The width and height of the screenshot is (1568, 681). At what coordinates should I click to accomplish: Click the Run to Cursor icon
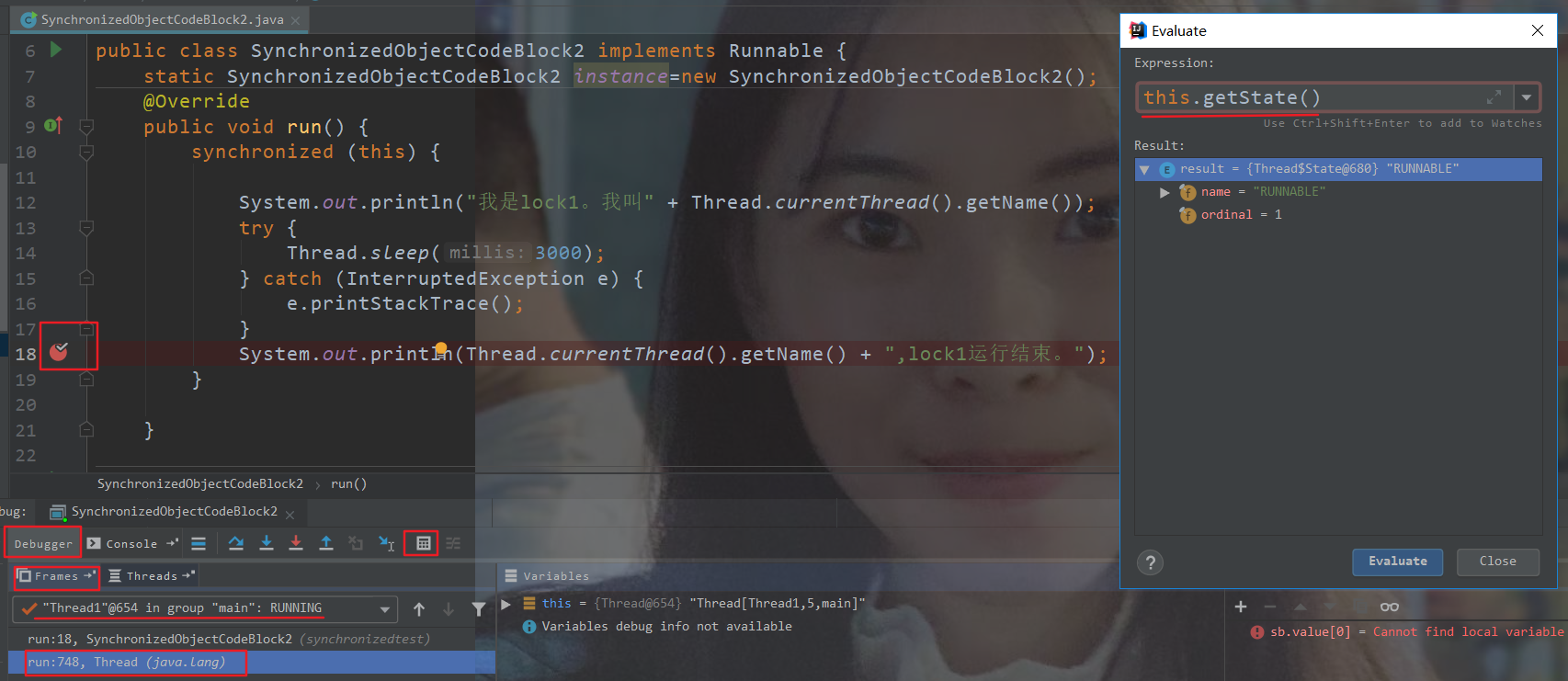(387, 543)
